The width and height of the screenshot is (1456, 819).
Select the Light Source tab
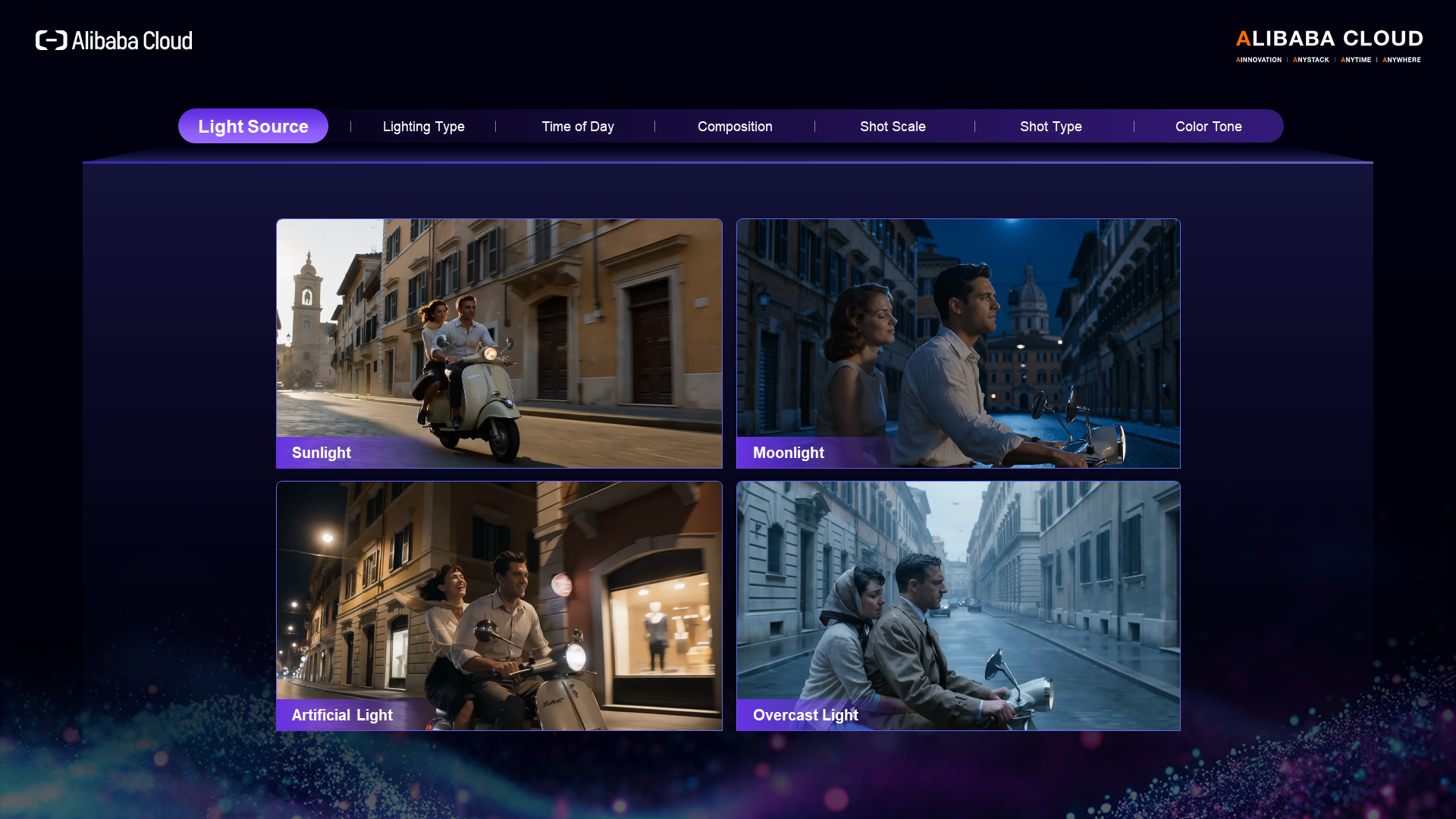coord(253,126)
